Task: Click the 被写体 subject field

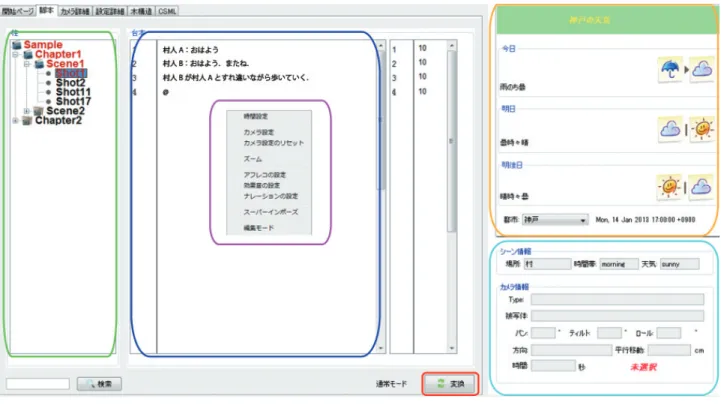Action: tap(617, 316)
